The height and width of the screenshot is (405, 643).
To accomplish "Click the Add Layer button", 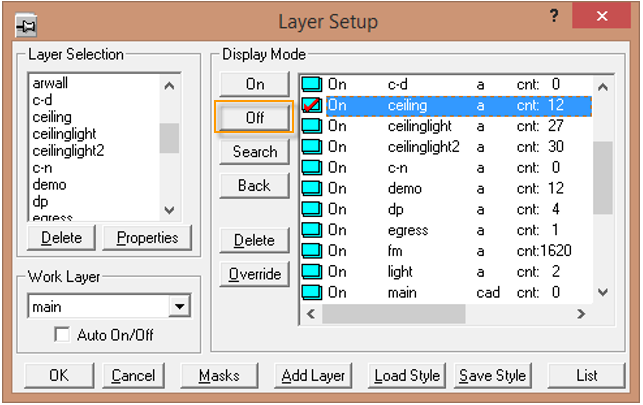I will coord(313,376).
